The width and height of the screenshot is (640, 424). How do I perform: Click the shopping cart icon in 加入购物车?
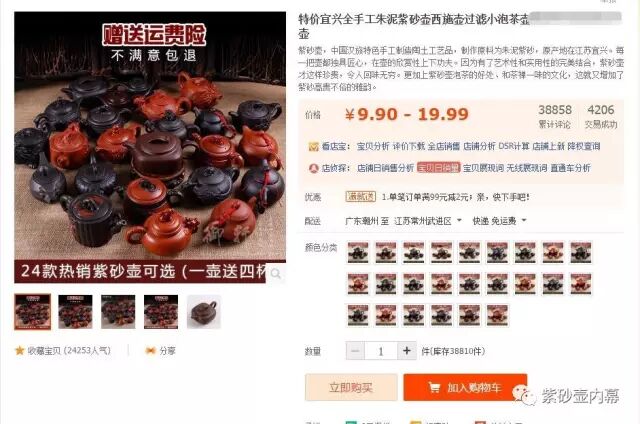(x=434, y=387)
